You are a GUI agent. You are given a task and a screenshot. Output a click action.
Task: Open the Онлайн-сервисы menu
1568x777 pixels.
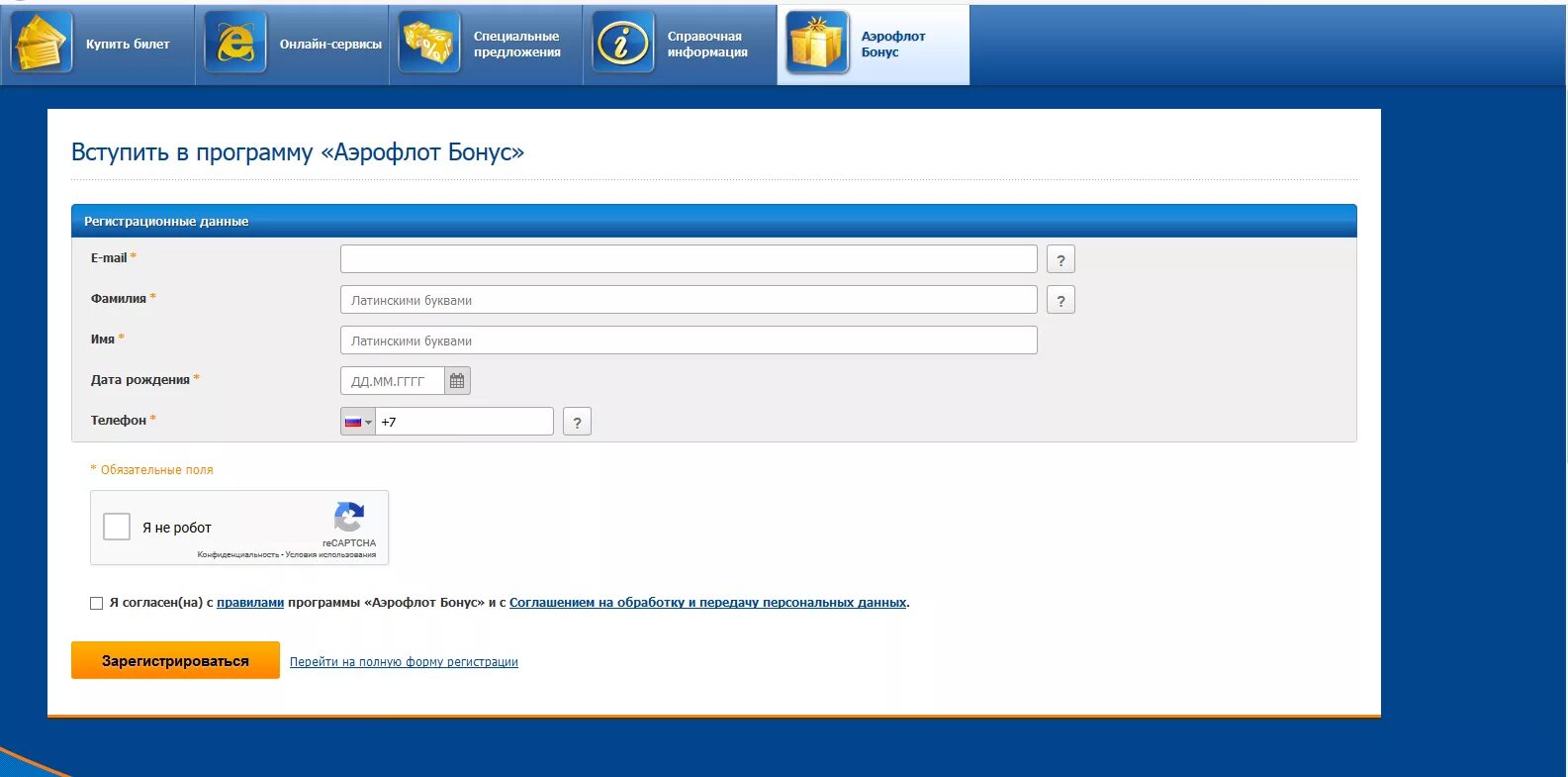292,44
